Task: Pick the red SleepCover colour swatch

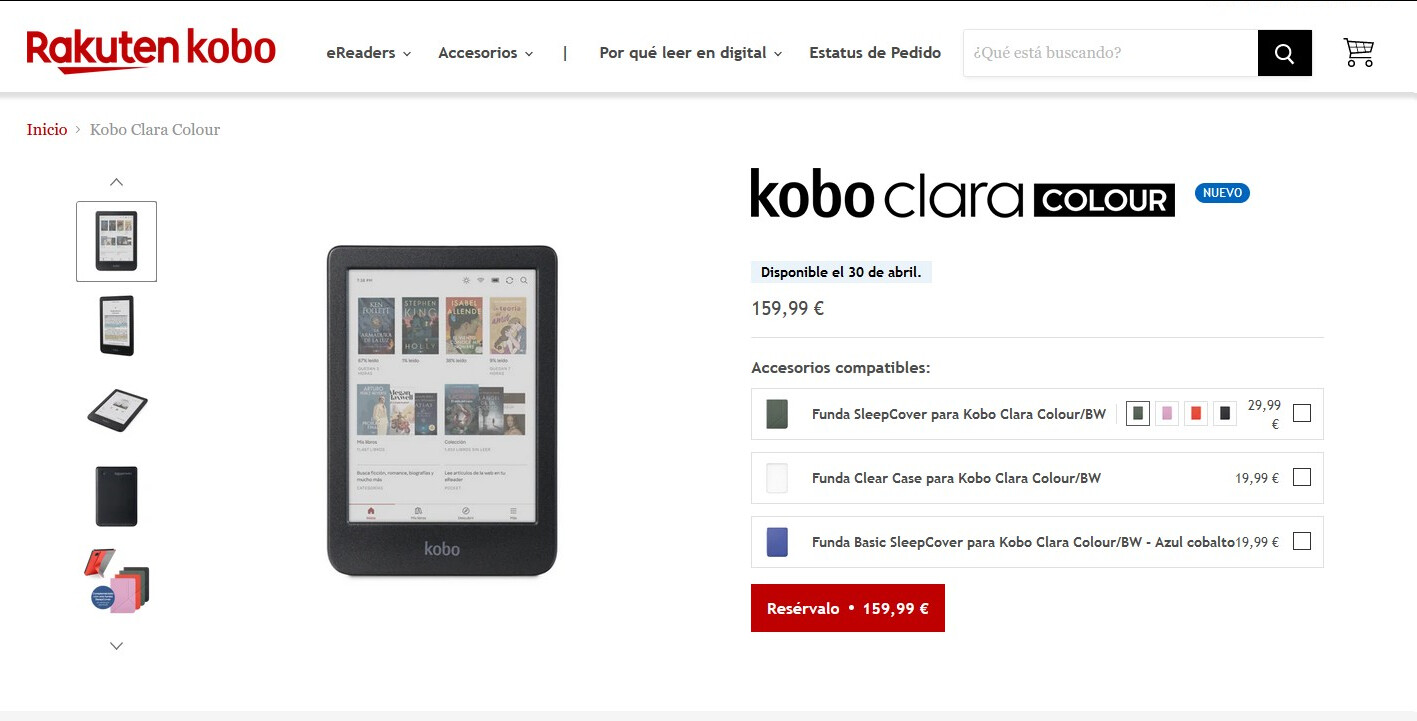Action: pyautogui.click(x=1196, y=413)
